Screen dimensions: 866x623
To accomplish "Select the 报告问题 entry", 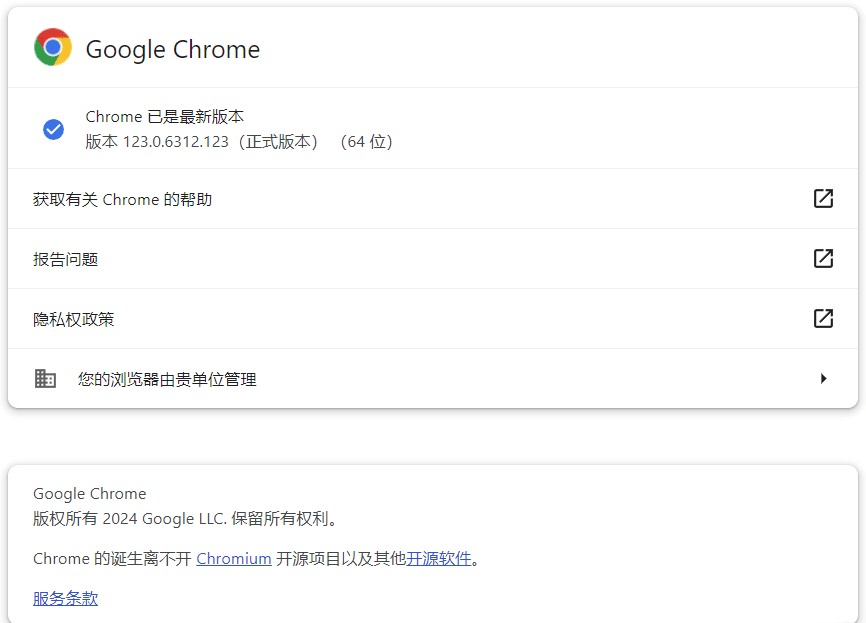I will pos(433,259).
